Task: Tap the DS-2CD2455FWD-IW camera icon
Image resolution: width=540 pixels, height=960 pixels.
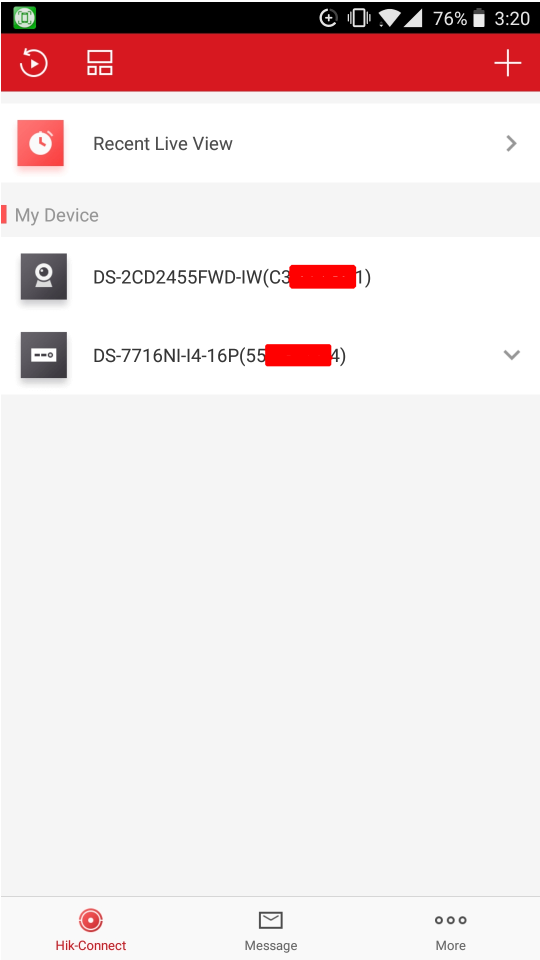Action: [x=43, y=277]
